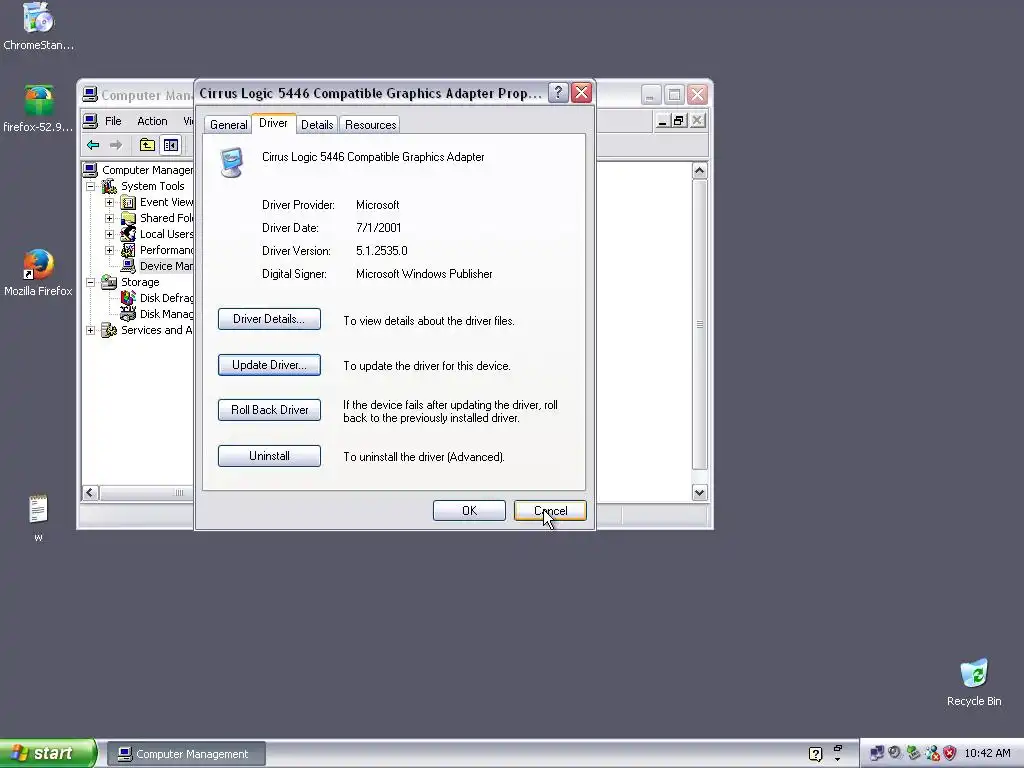Expand the Services and Applications node

pyautogui.click(x=91, y=330)
